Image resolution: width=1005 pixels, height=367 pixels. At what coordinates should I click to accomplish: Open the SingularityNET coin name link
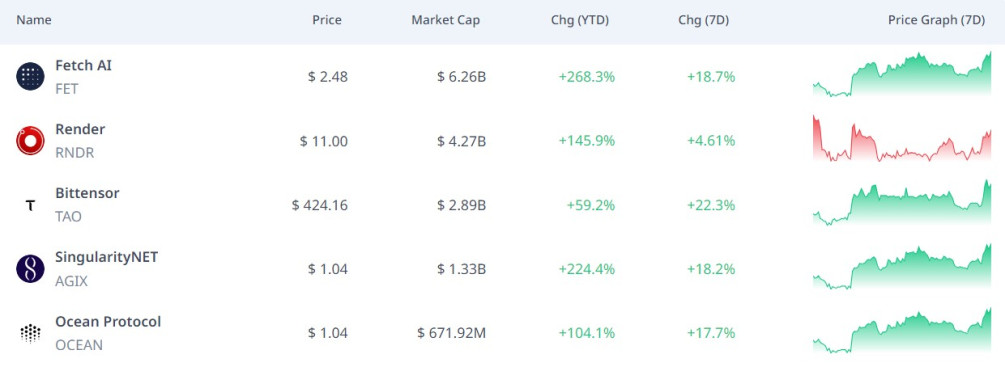106,257
